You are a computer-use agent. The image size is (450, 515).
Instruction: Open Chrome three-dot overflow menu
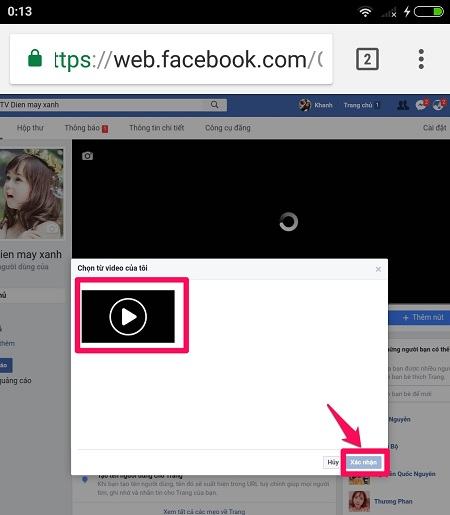(x=421, y=59)
